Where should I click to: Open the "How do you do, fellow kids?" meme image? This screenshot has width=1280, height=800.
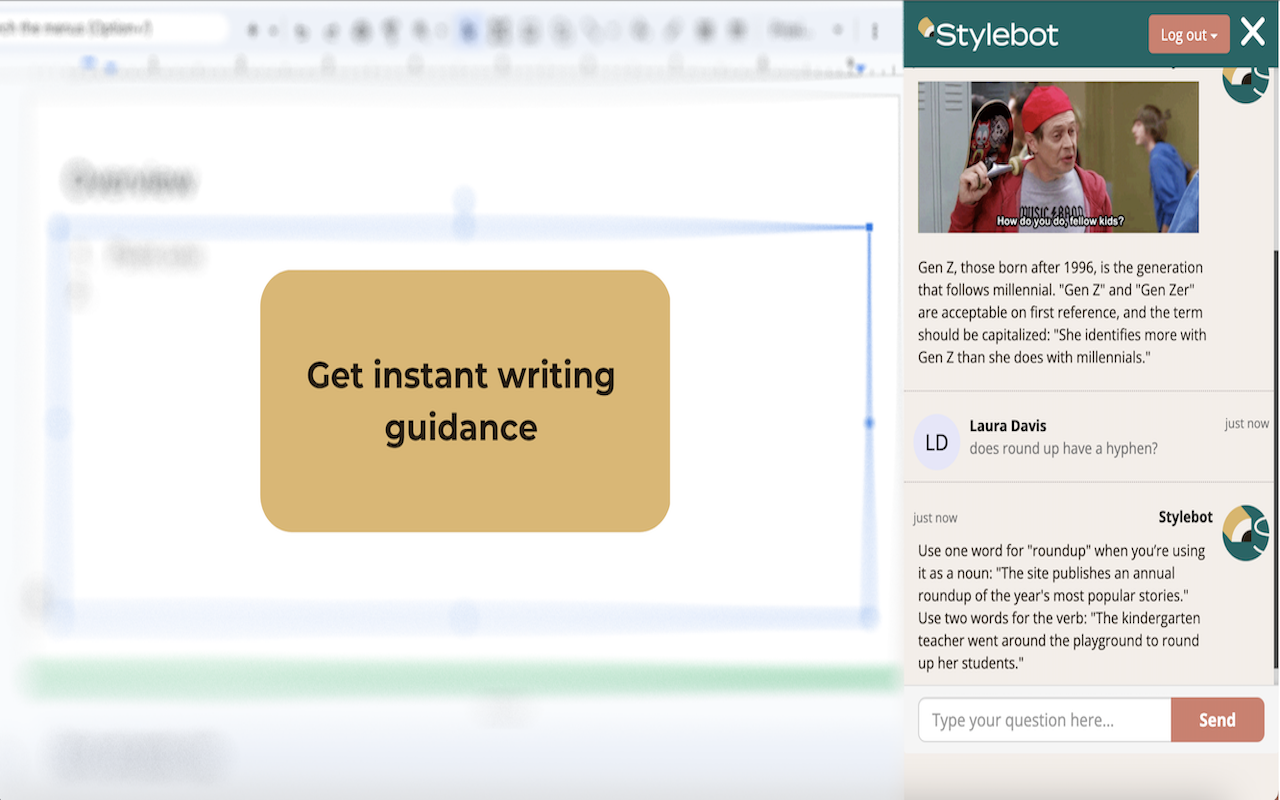(1058, 157)
